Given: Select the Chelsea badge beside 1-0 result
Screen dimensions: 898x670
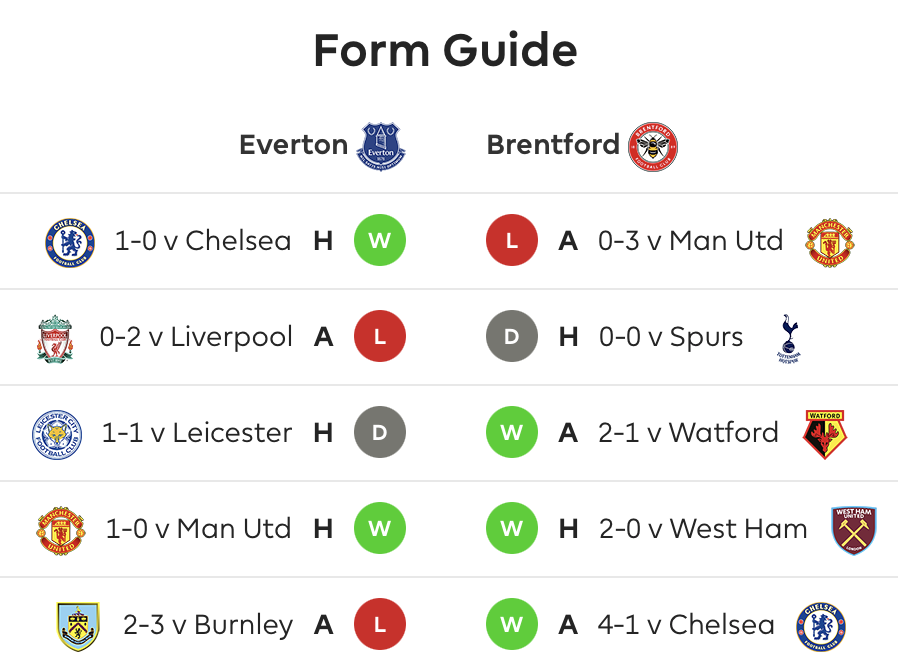Looking at the screenshot, I should click(70, 242).
